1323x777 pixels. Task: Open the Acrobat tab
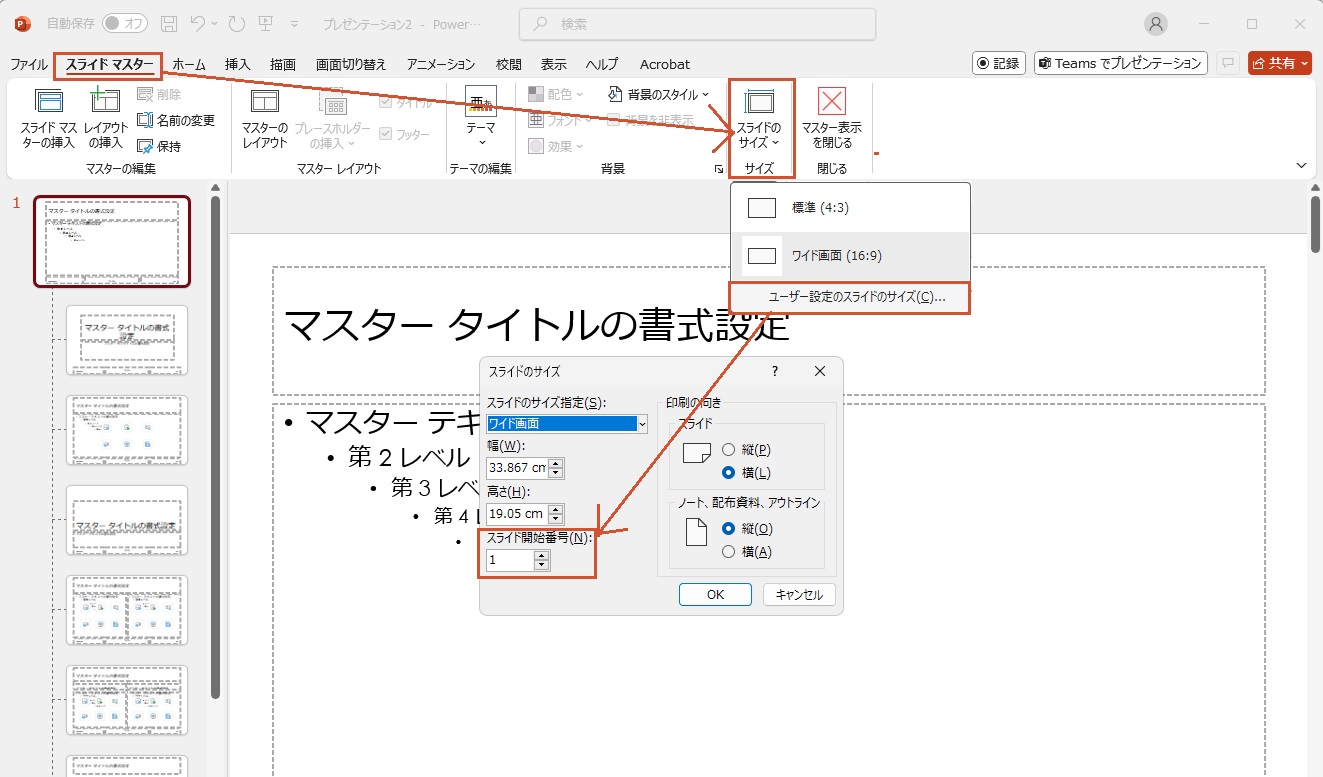click(665, 64)
